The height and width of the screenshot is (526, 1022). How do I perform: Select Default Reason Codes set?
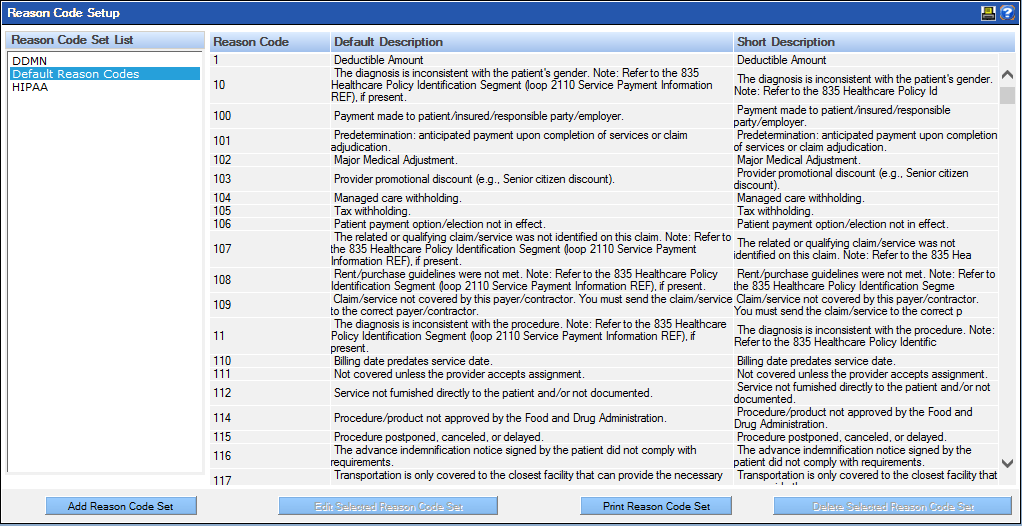105,74
